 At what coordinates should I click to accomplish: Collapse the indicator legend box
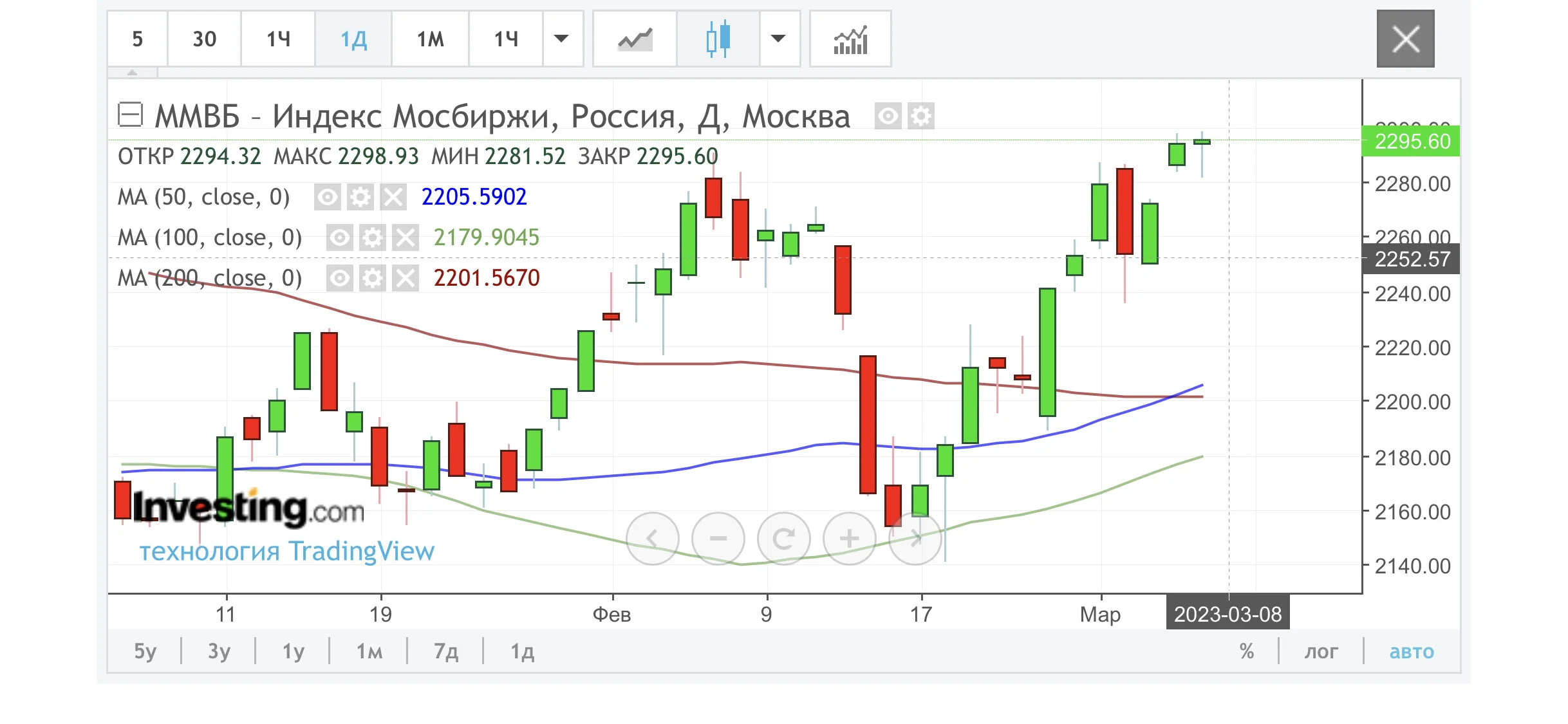pos(130,115)
